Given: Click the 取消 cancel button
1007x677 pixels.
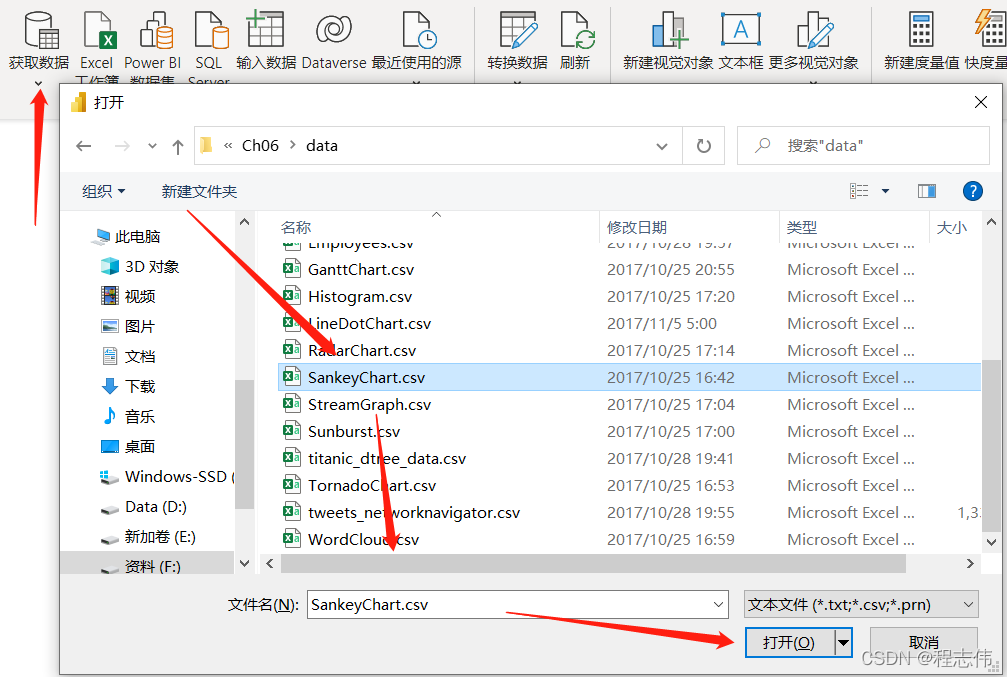Looking at the screenshot, I should [924, 642].
